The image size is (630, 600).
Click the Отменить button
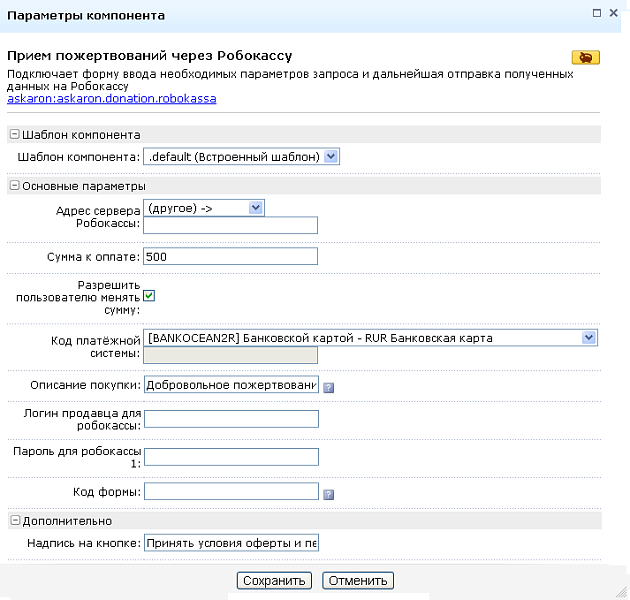click(x=358, y=581)
